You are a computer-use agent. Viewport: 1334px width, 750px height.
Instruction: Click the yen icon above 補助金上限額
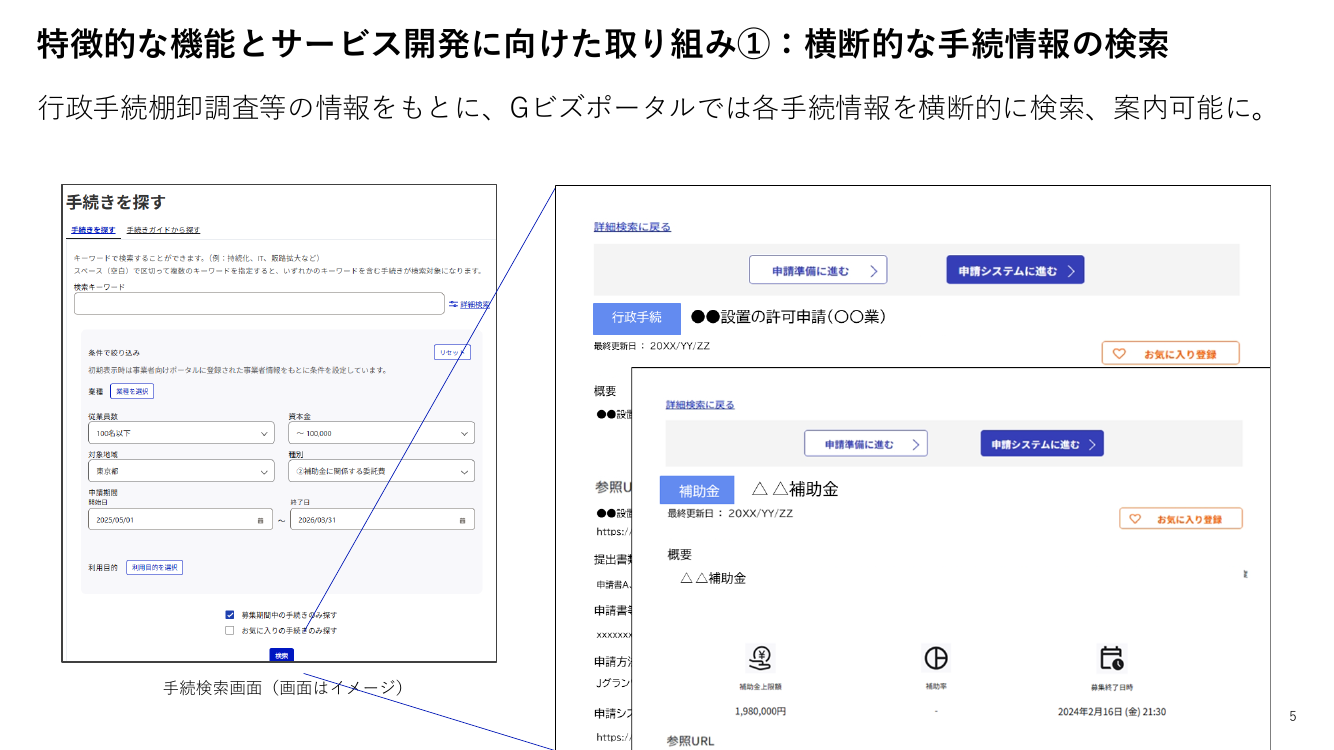coord(759,658)
